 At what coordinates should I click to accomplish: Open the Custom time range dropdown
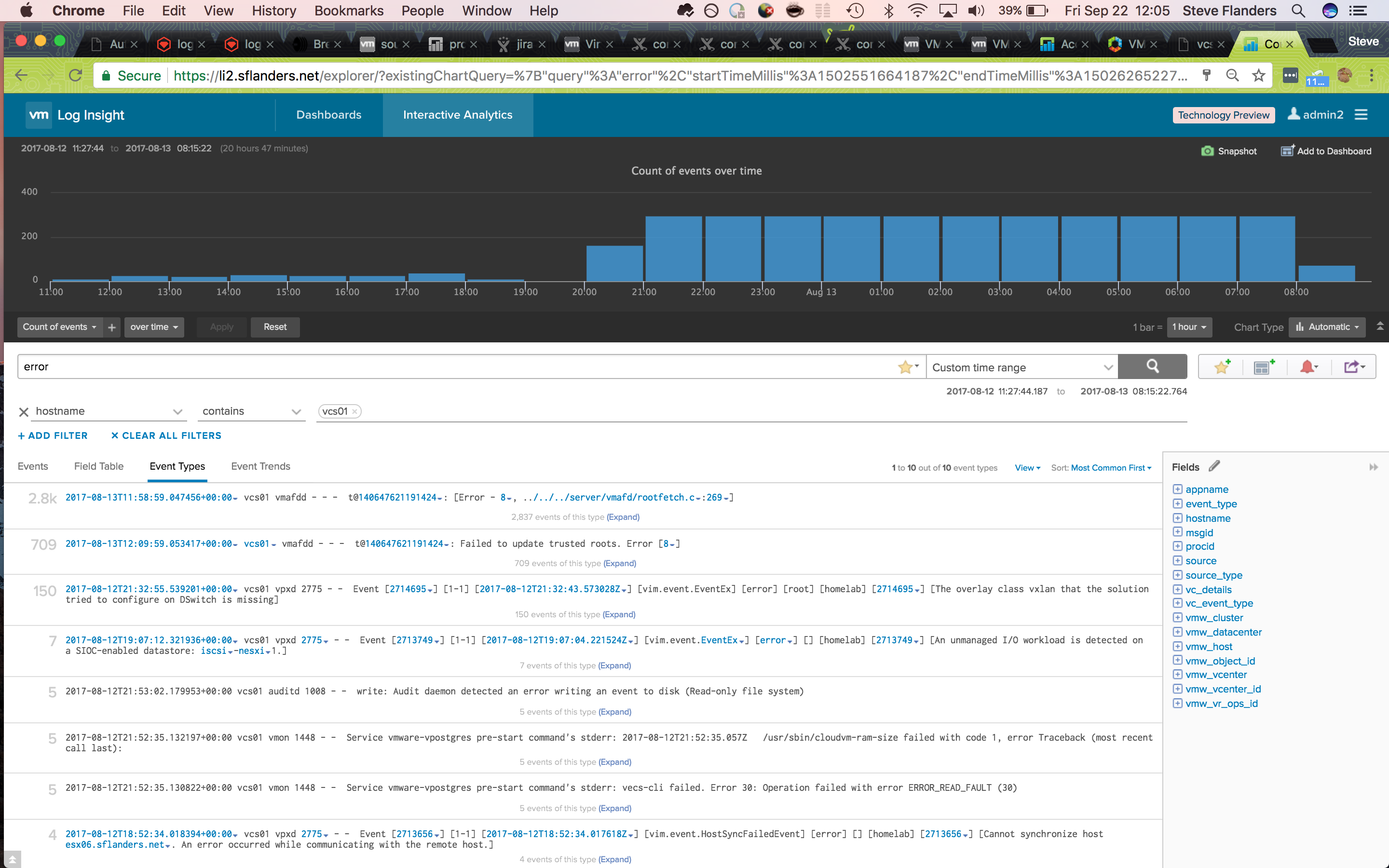click(x=1022, y=367)
